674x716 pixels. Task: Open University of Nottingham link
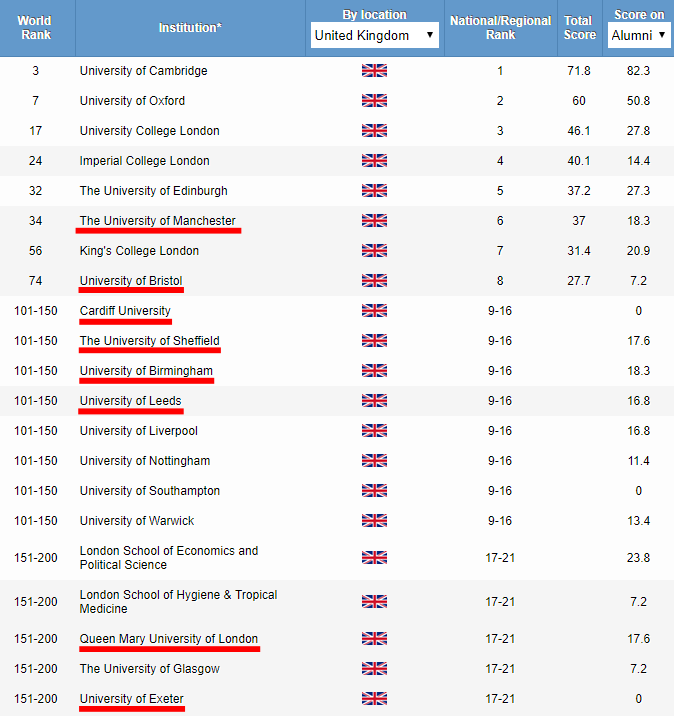pyautogui.click(x=145, y=461)
